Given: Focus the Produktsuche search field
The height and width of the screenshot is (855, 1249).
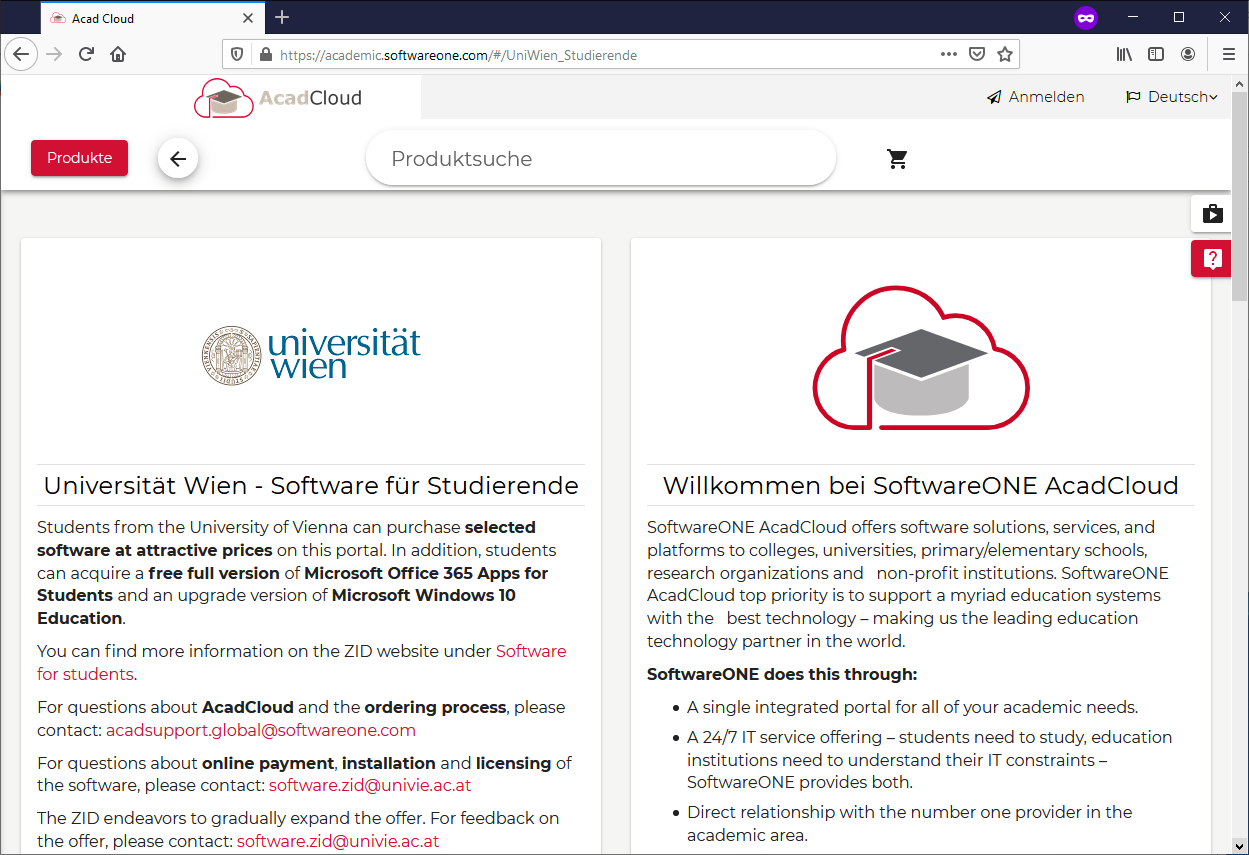Looking at the screenshot, I should pyautogui.click(x=600, y=159).
